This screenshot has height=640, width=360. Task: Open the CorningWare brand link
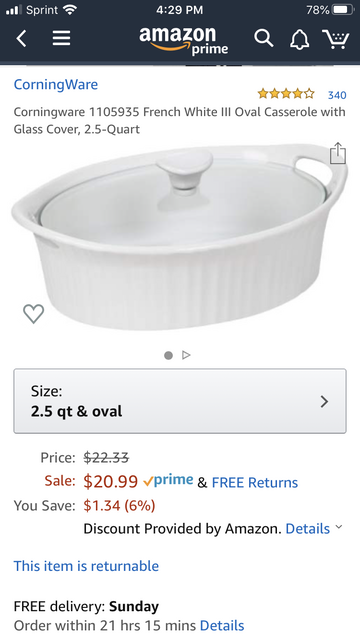pos(56,84)
